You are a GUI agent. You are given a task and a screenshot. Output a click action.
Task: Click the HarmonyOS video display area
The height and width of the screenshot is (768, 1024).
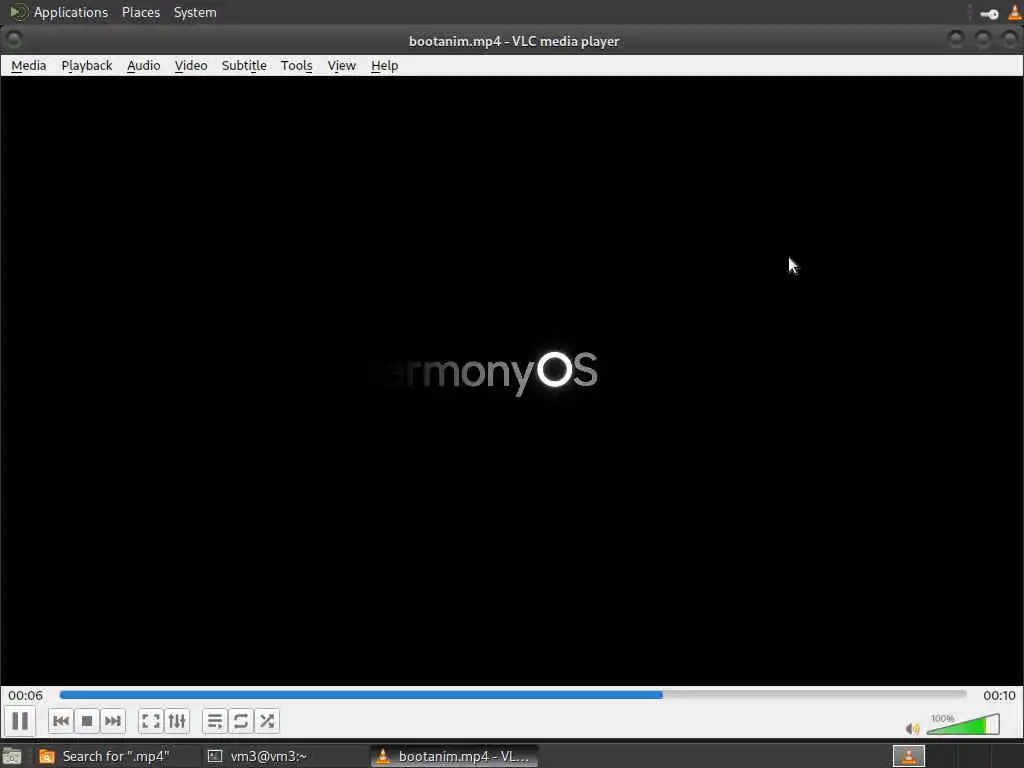tap(512, 381)
